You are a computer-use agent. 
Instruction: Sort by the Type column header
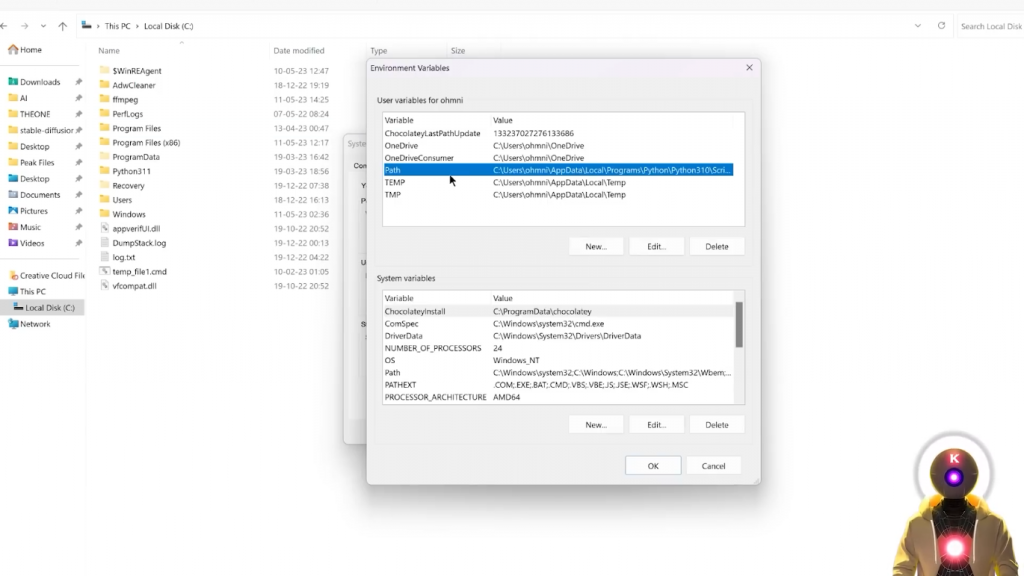coord(379,50)
